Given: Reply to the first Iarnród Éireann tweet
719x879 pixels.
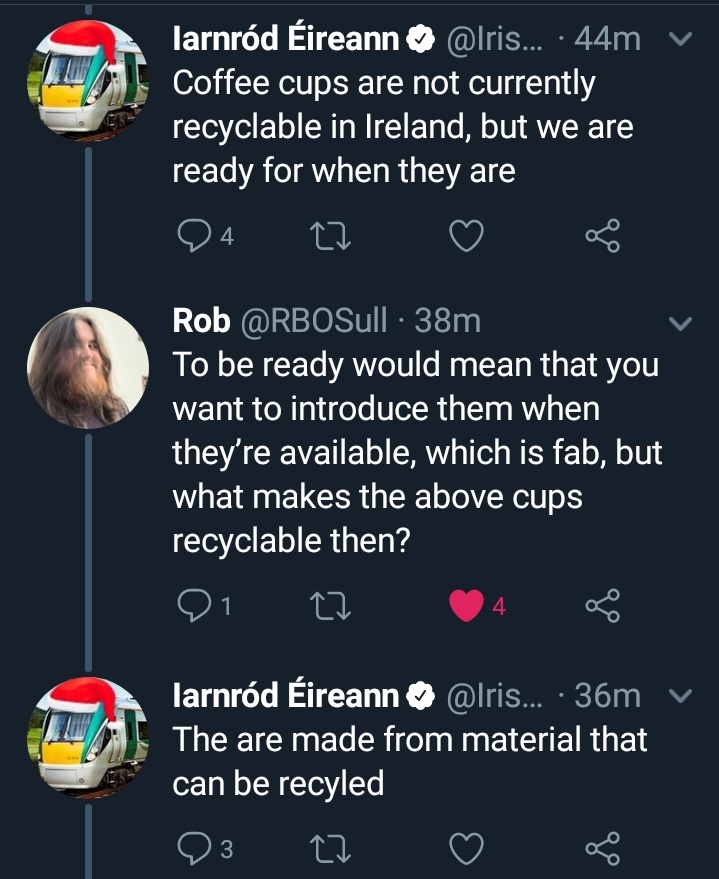Looking at the screenshot, I should [190, 236].
